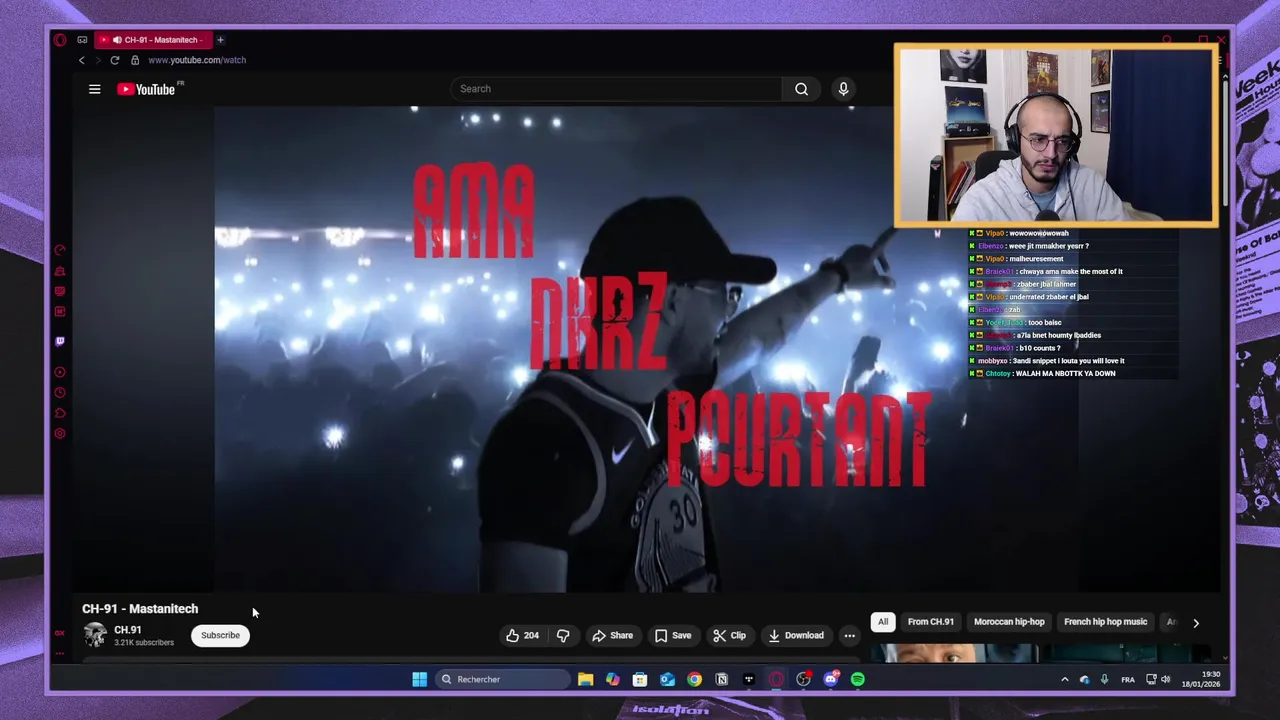Click the taskbar Rechercher search box

(x=502, y=679)
